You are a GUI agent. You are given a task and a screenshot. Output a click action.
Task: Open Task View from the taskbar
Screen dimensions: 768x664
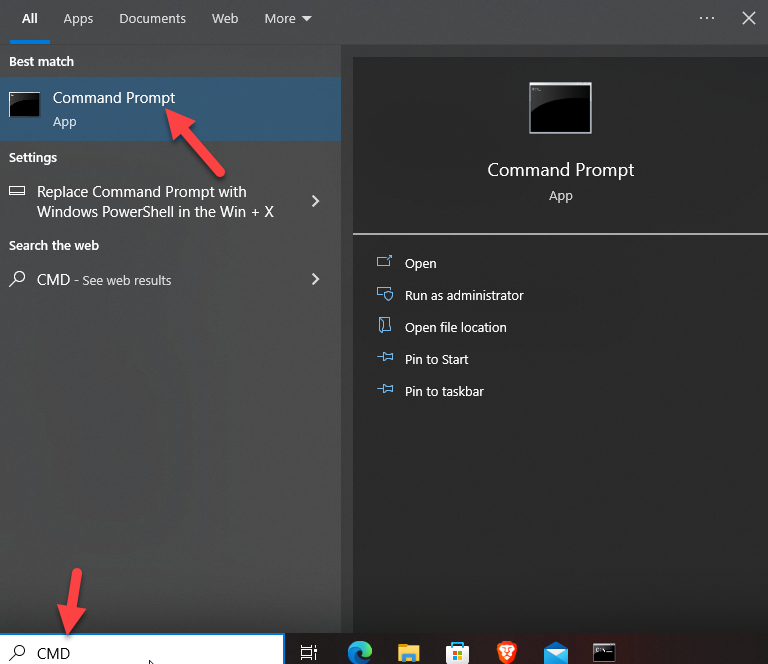(309, 652)
